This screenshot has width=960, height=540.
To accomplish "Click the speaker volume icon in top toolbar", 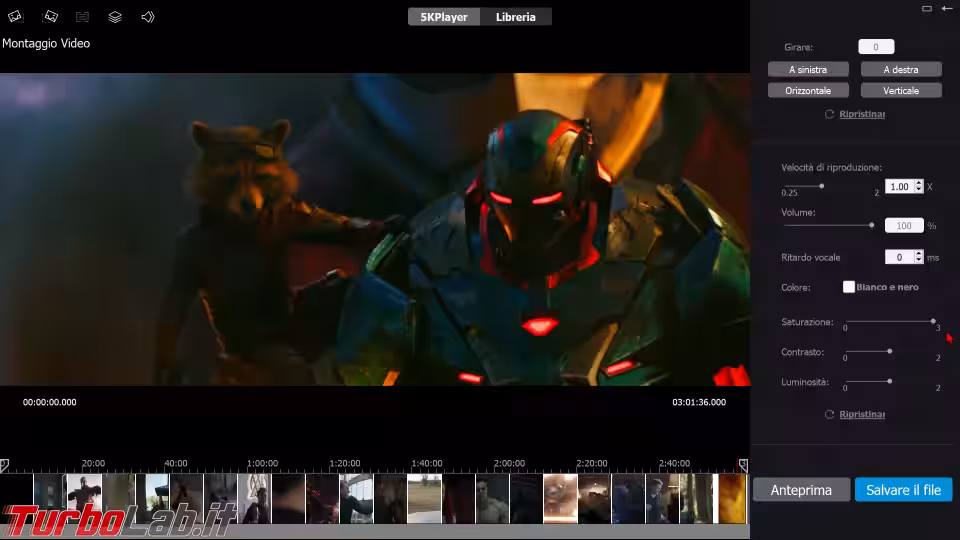I will [148, 17].
